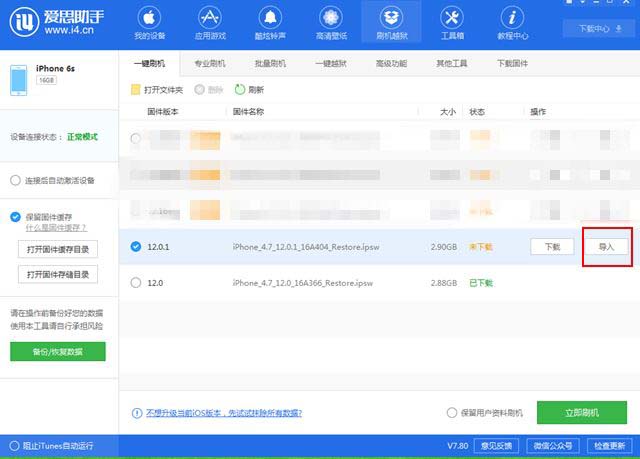640x459 pixels.
Task: Click the 备份/恢复数据 button
Action: click(x=58, y=351)
